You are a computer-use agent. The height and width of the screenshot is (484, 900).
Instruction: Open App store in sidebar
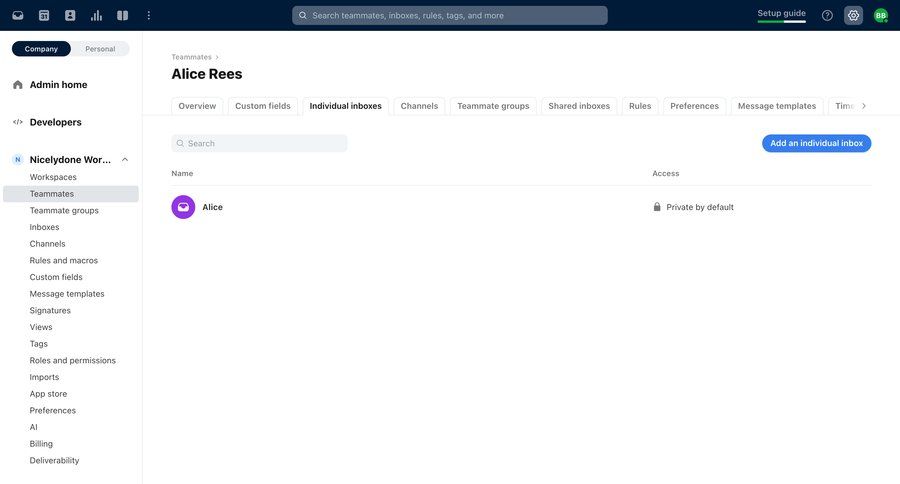pos(48,393)
